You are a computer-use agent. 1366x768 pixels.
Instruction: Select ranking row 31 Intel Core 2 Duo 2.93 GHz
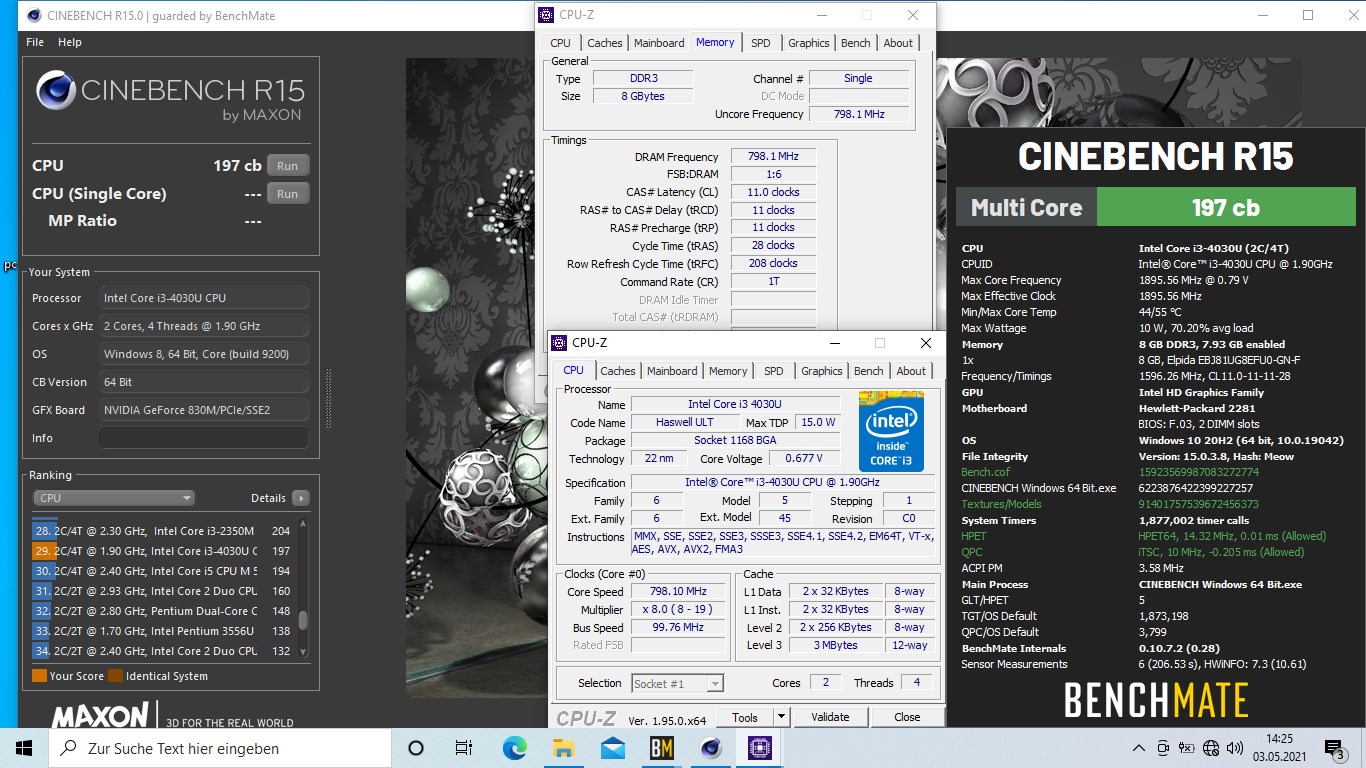(x=164, y=591)
